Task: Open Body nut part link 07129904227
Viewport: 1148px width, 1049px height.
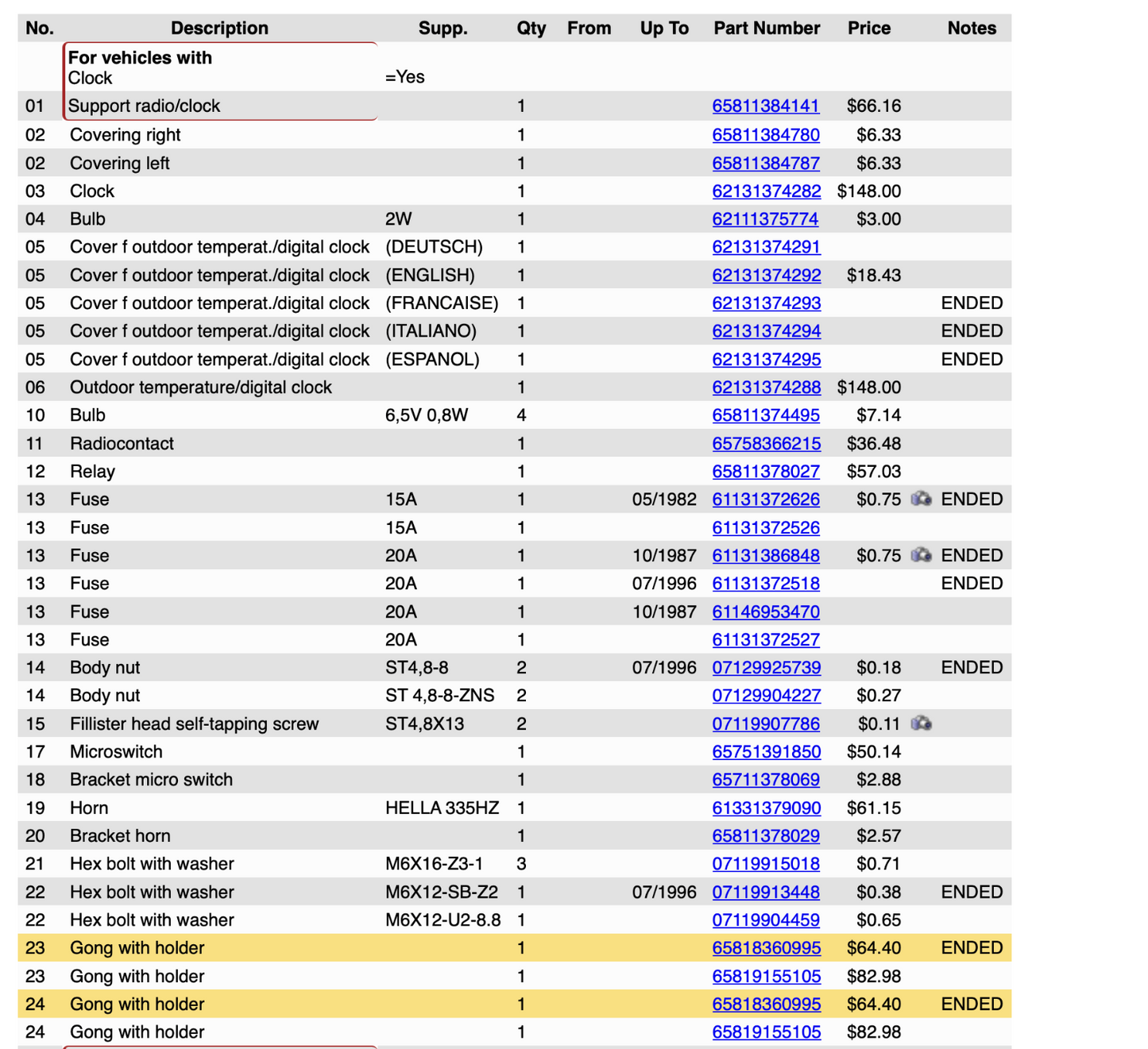Action: tap(767, 696)
